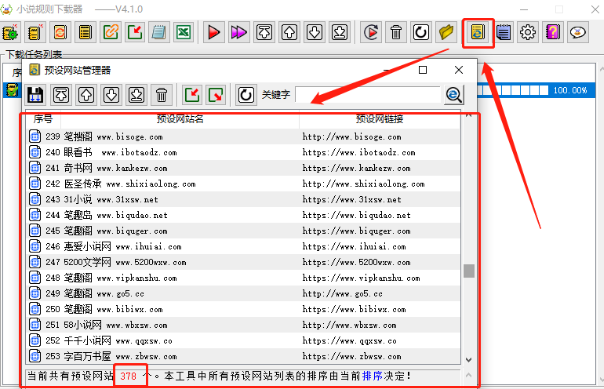Click the preset list scroll down arrow
The height and width of the screenshot is (389, 604).
click(469, 360)
